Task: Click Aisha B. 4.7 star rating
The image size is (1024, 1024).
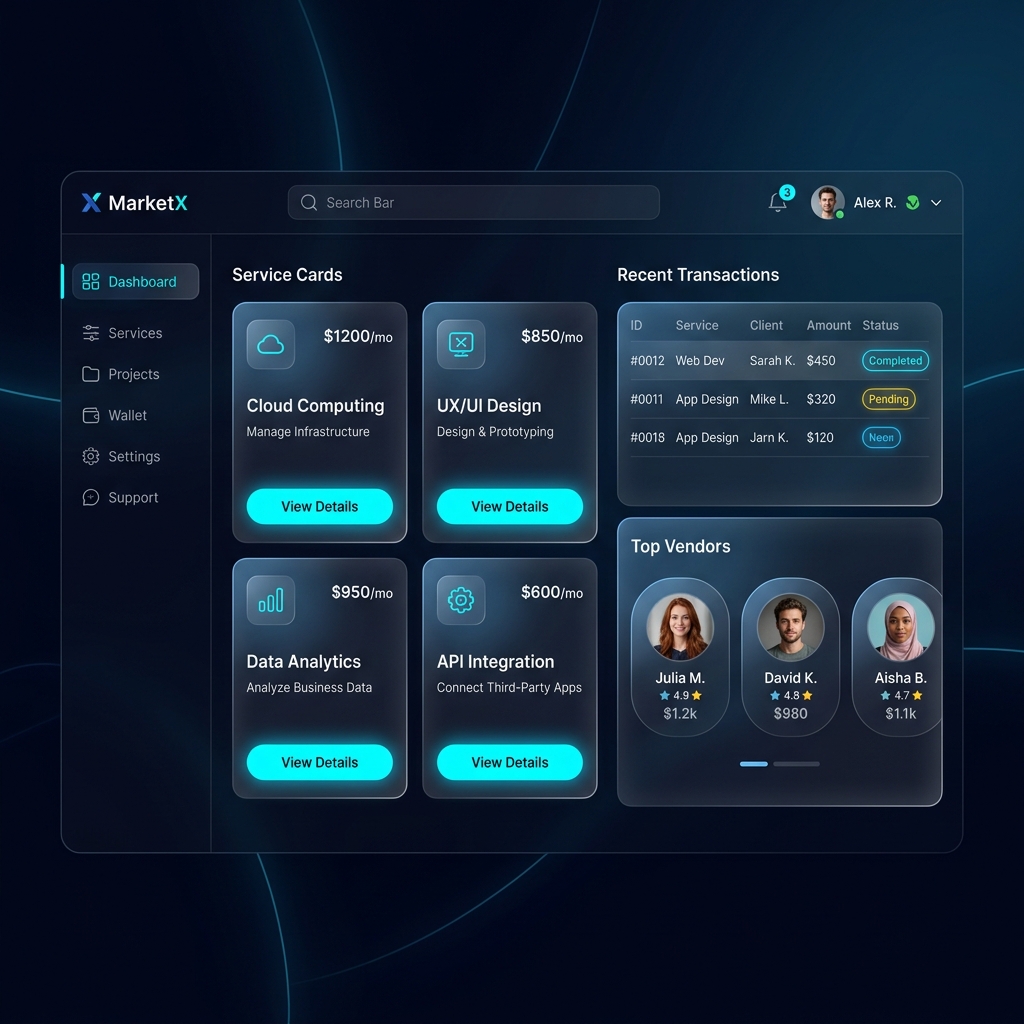Action: pos(901,696)
